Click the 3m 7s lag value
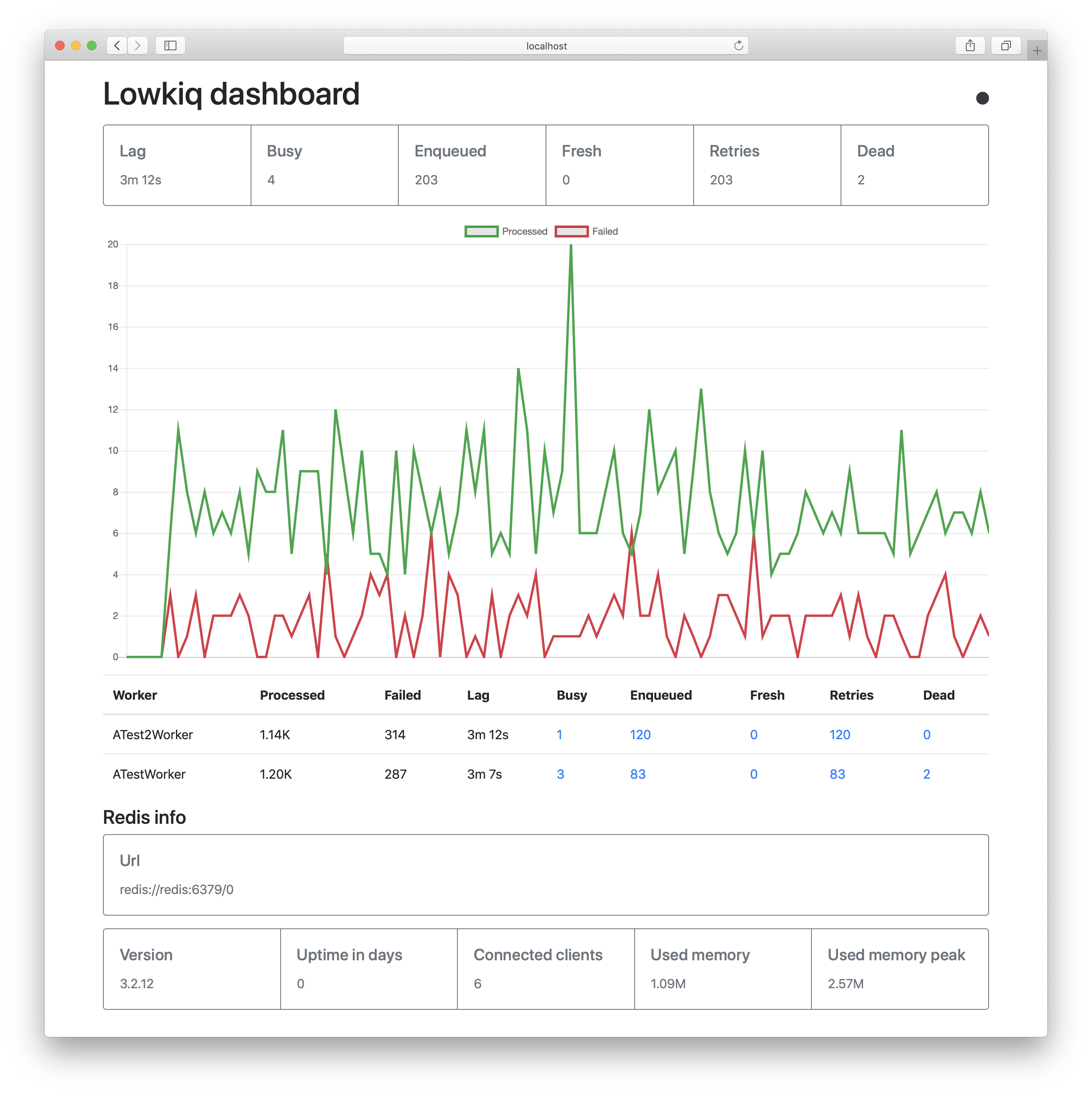This screenshot has width=1092, height=1096. 485,774
